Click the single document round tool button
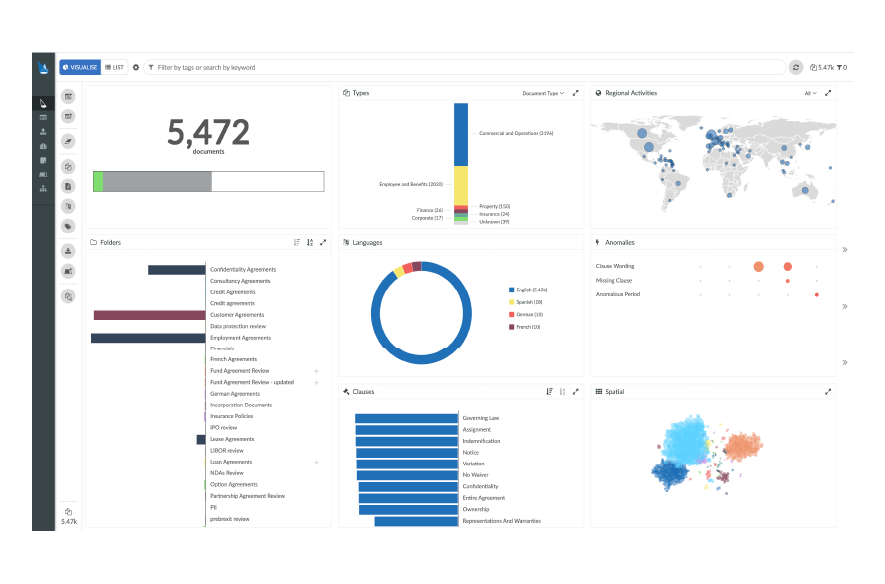Screen dimensions: 885x584 pyautogui.click(x=68, y=186)
